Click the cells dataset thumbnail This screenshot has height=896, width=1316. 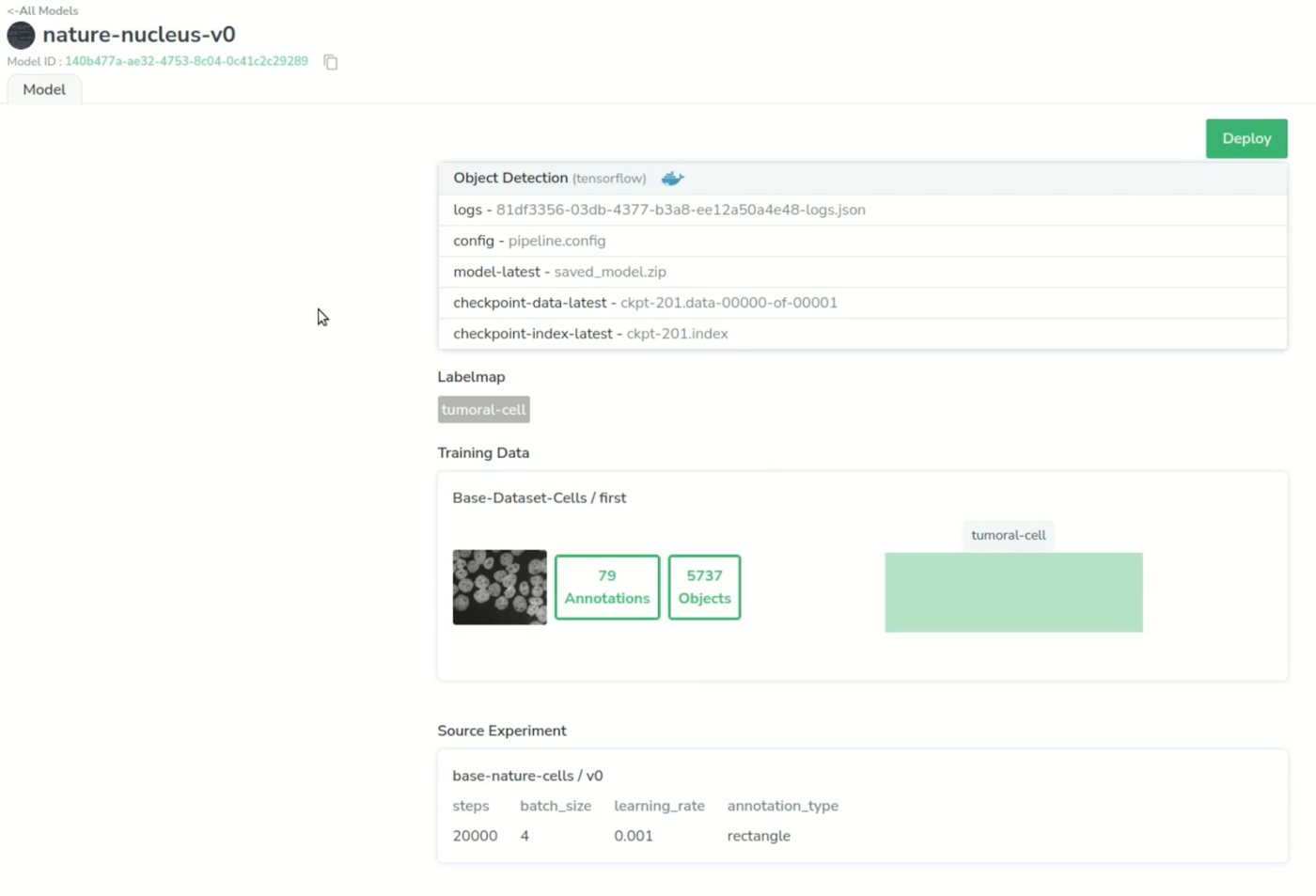coord(499,587)
